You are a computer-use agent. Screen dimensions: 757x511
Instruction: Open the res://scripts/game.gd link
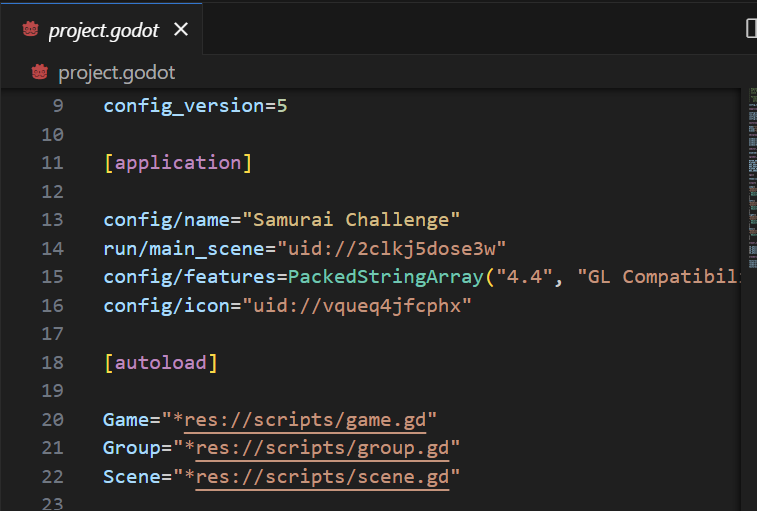305,420
